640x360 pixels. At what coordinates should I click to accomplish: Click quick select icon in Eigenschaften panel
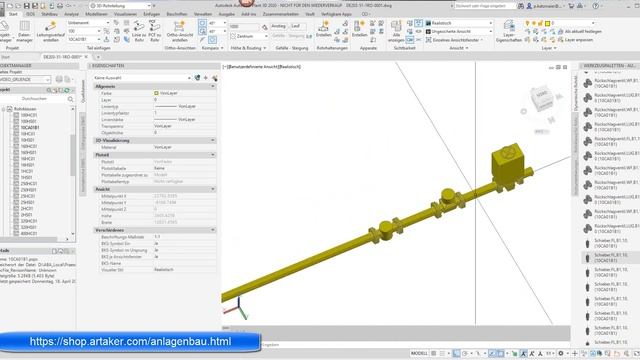coord(214,78)
